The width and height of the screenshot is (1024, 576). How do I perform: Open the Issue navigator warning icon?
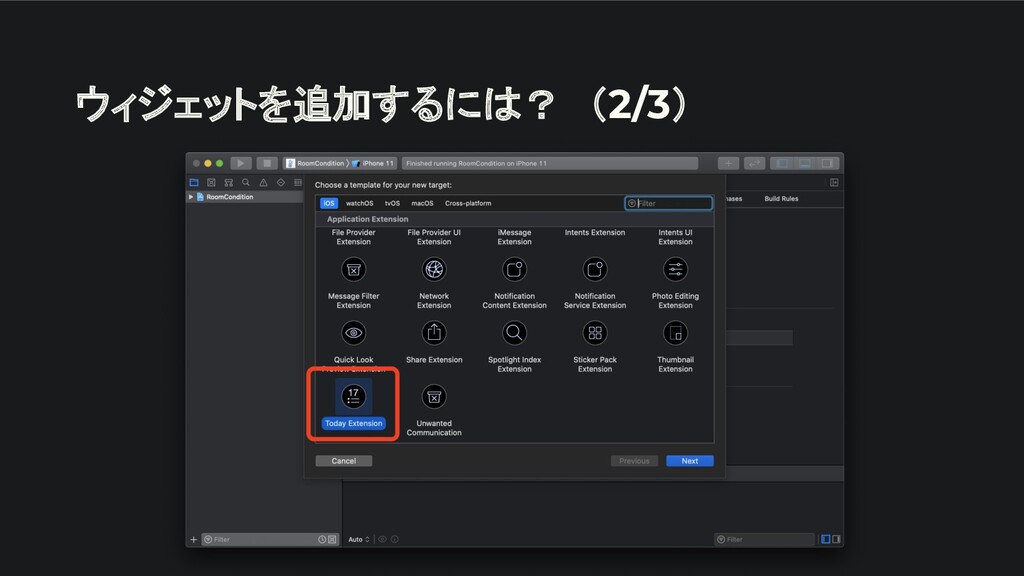(x=263, y=183)
